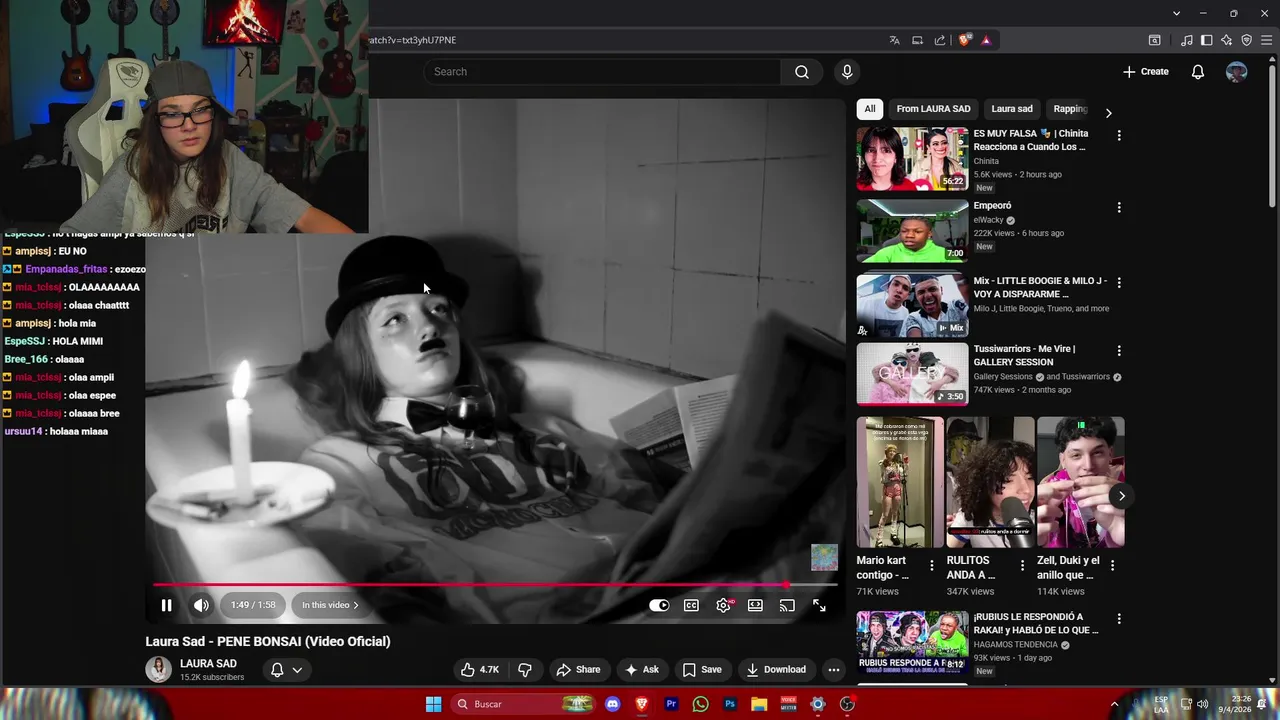Viewport: 1280px width, 720px height.
Task: Click the install app icon in address bar
Action: 917,40
